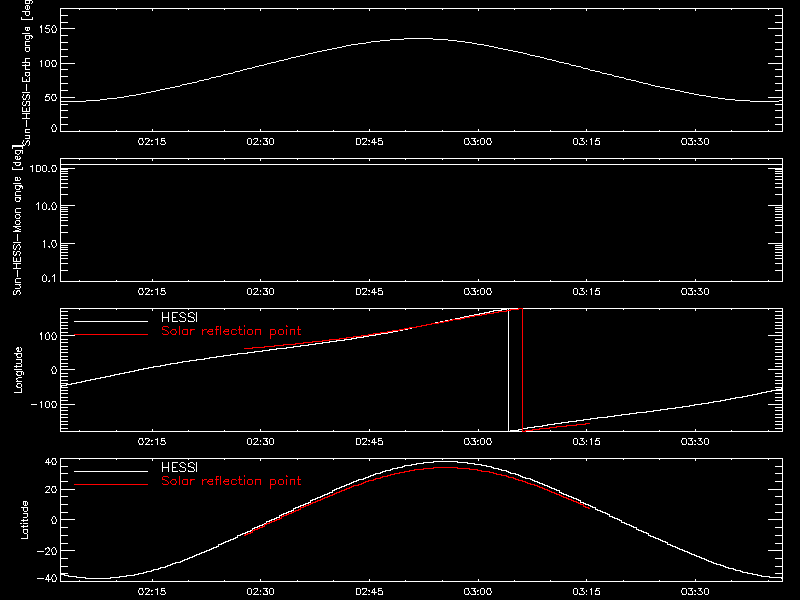The height and width of the screenshot is (600, 800).
Task: Select 02:45 time label under Longitude plot
Action: coord(369,442)
